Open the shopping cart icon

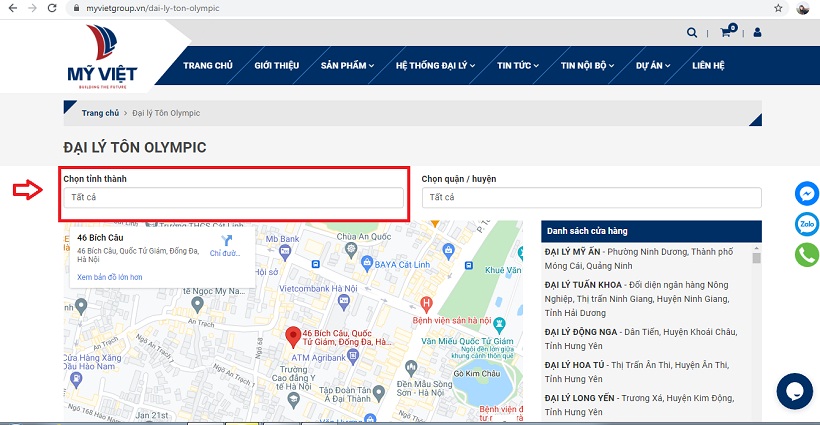728,31
